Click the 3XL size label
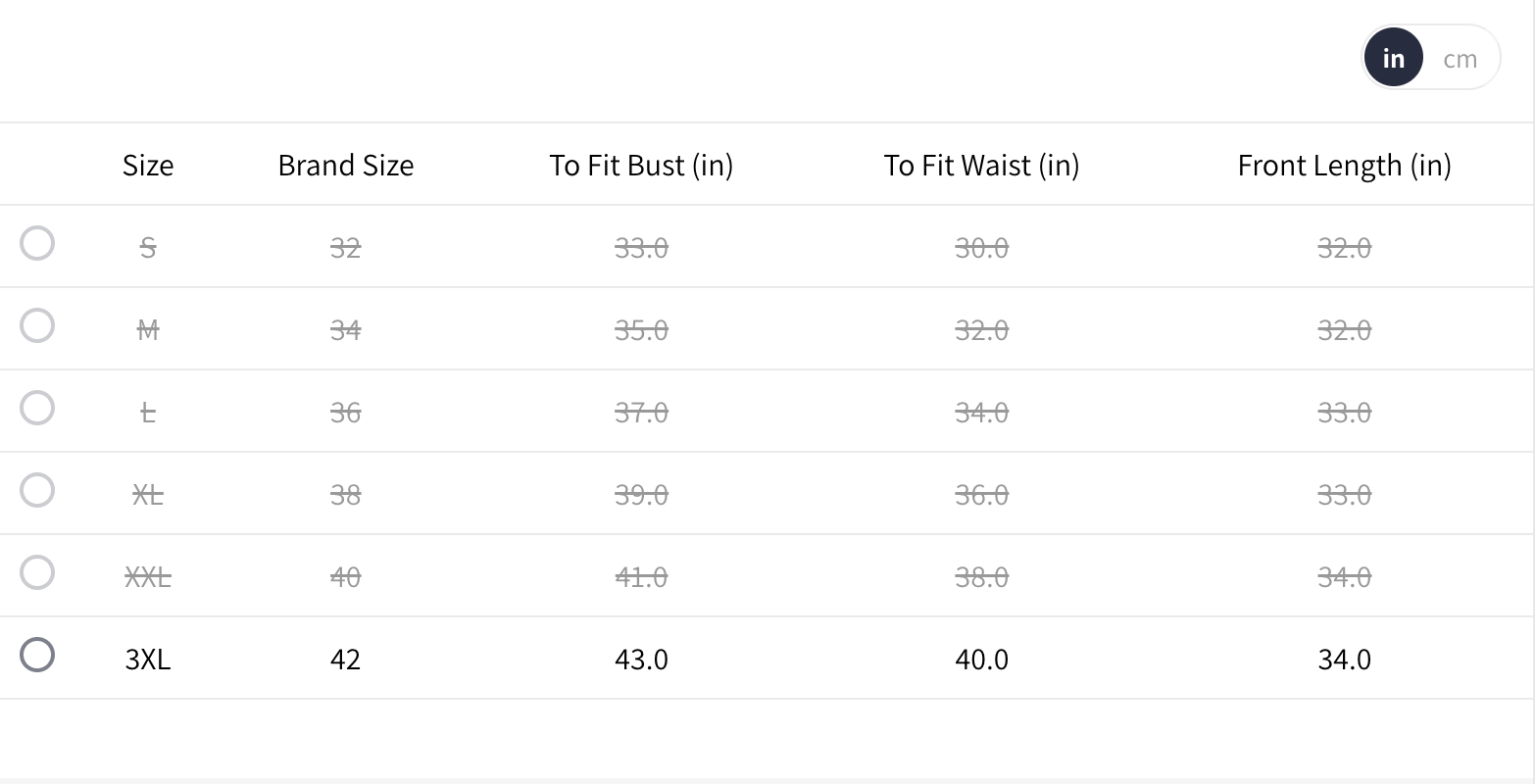 point(148,659)
